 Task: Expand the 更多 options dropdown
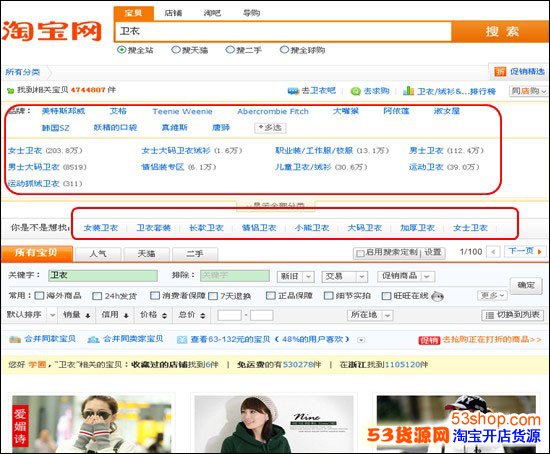492,295
